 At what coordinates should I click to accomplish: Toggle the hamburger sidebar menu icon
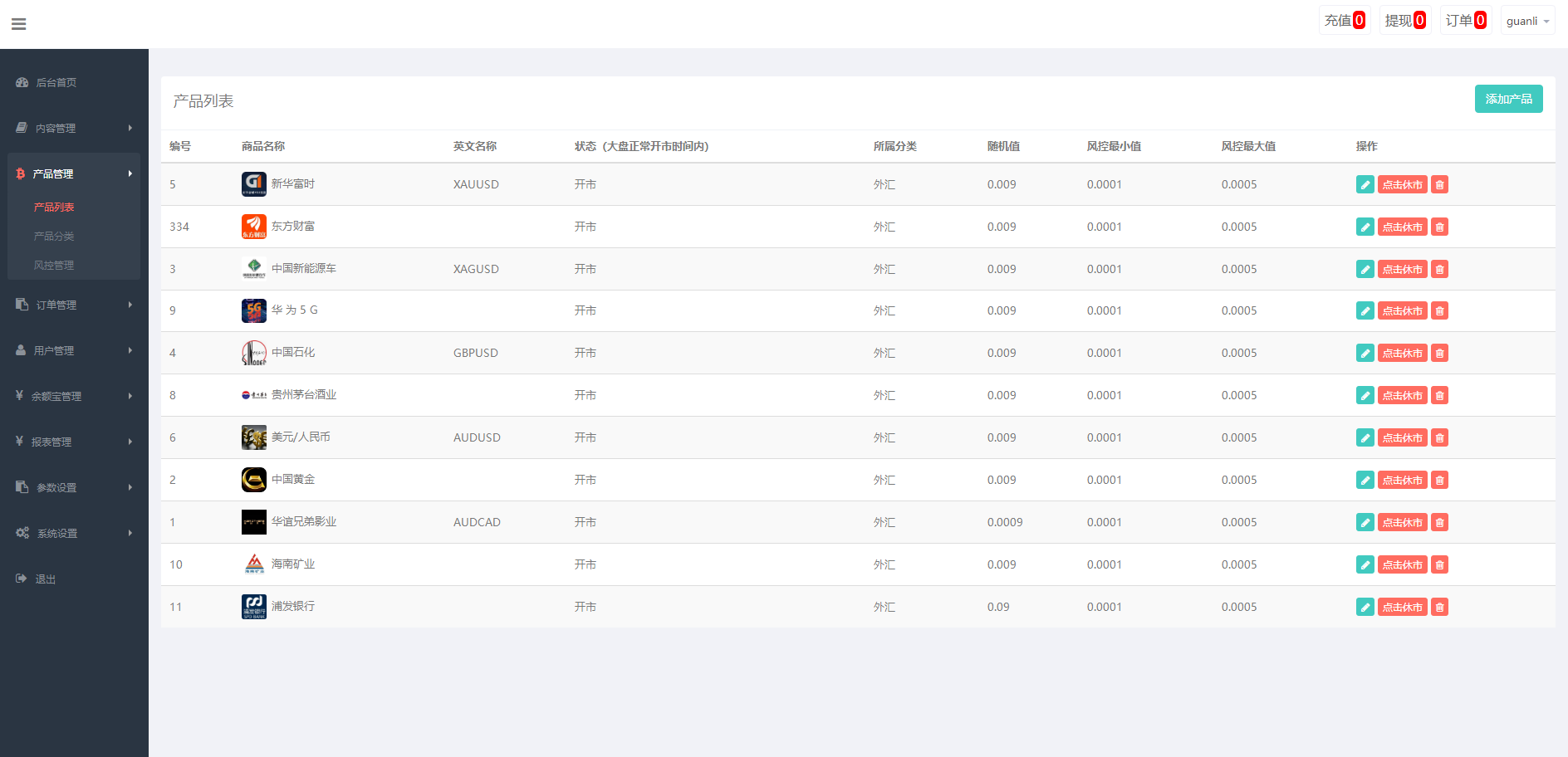(18, 24)
